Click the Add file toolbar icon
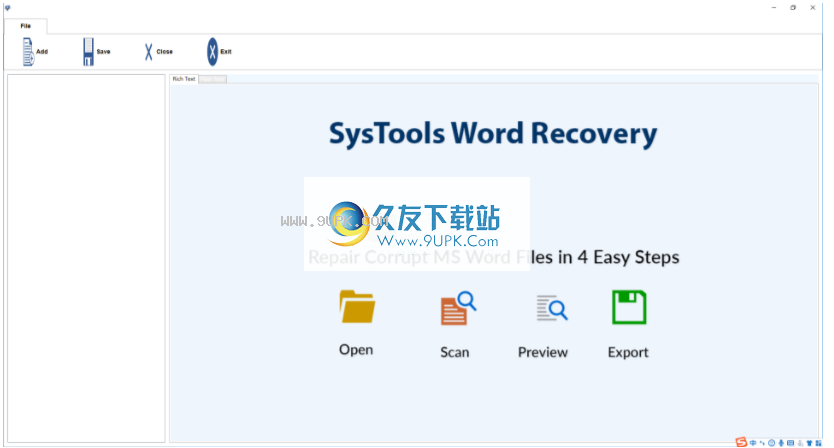The height and width of the screenshot is (448, 834). pos(28,52)
